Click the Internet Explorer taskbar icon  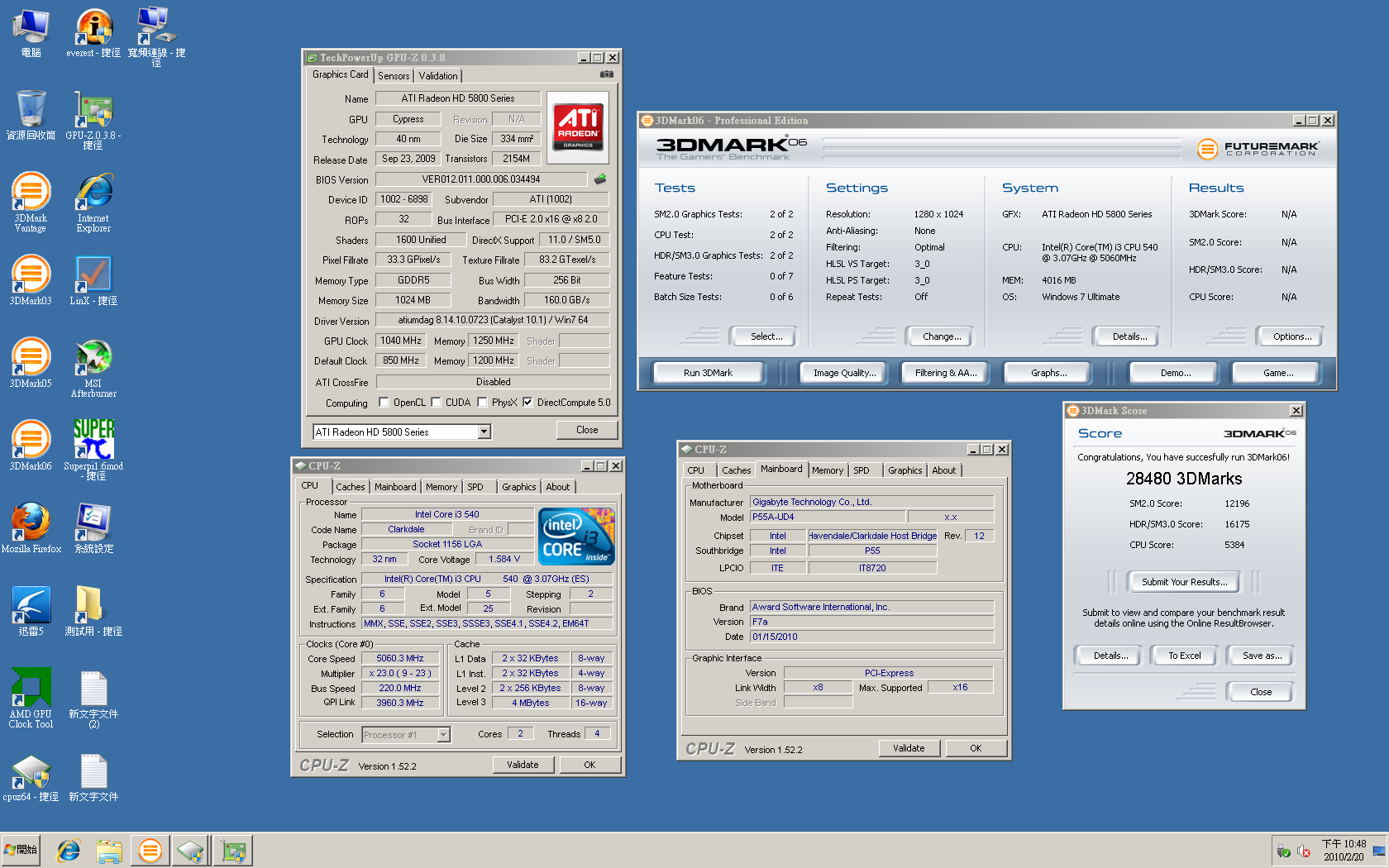click(x=68, y=851)
